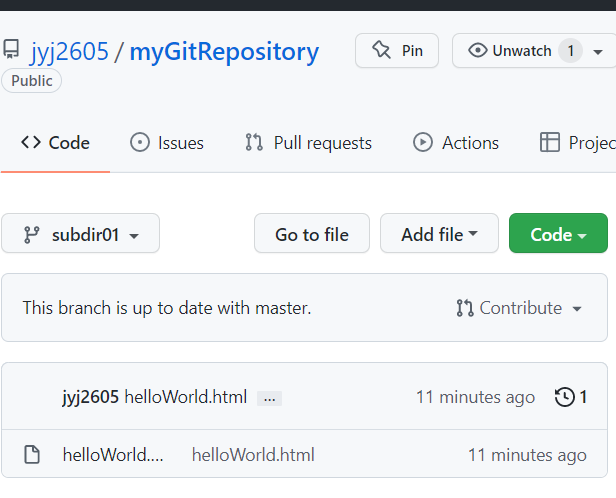Pin this repository with the Pin button
616x498 pixels.
(x=397, y=50)
